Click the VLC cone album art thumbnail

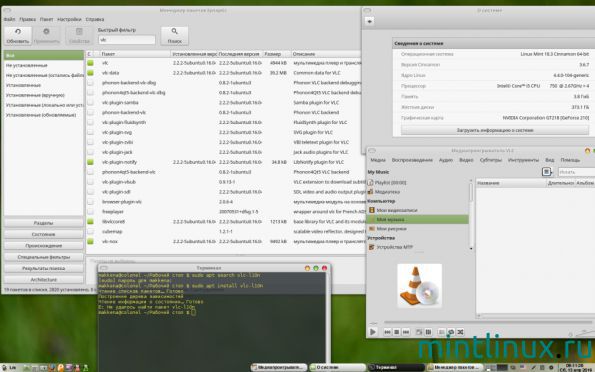[x=419, y=286]
